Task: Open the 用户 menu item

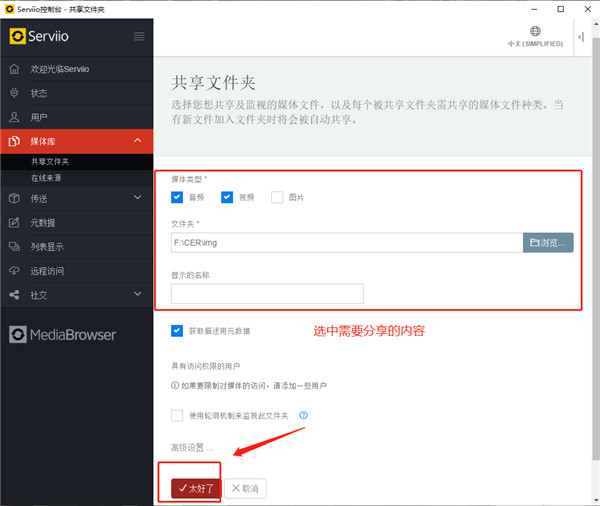Action: (77, 117)
